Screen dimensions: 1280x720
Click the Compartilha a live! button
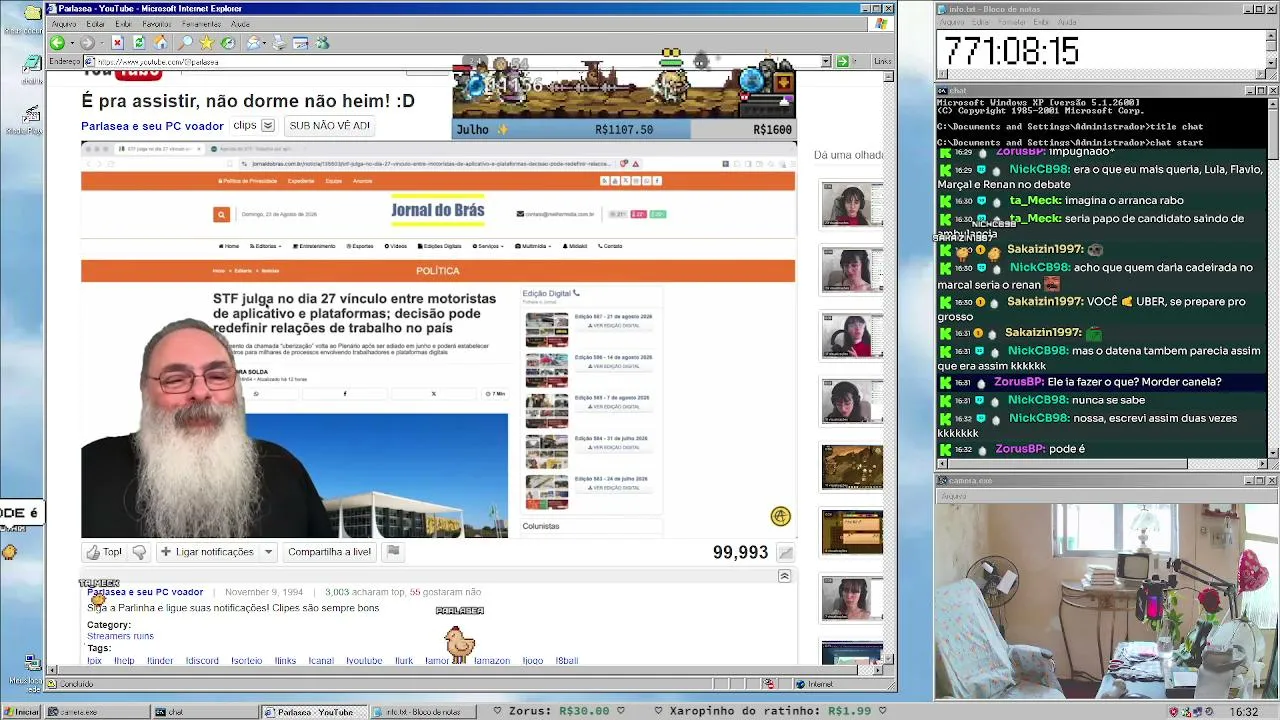click(x=329, y=552)
